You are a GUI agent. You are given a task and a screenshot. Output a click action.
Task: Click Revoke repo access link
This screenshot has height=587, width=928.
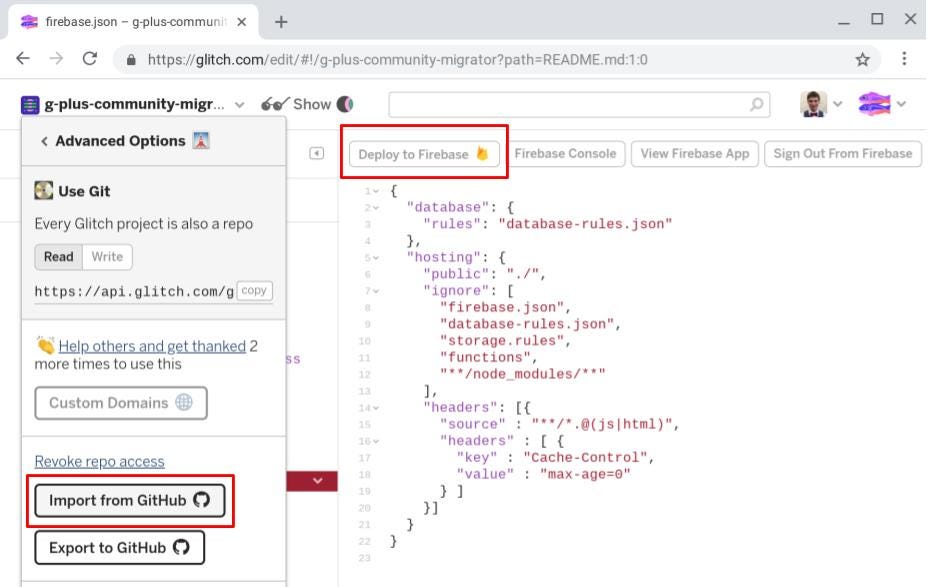(99, 462)
